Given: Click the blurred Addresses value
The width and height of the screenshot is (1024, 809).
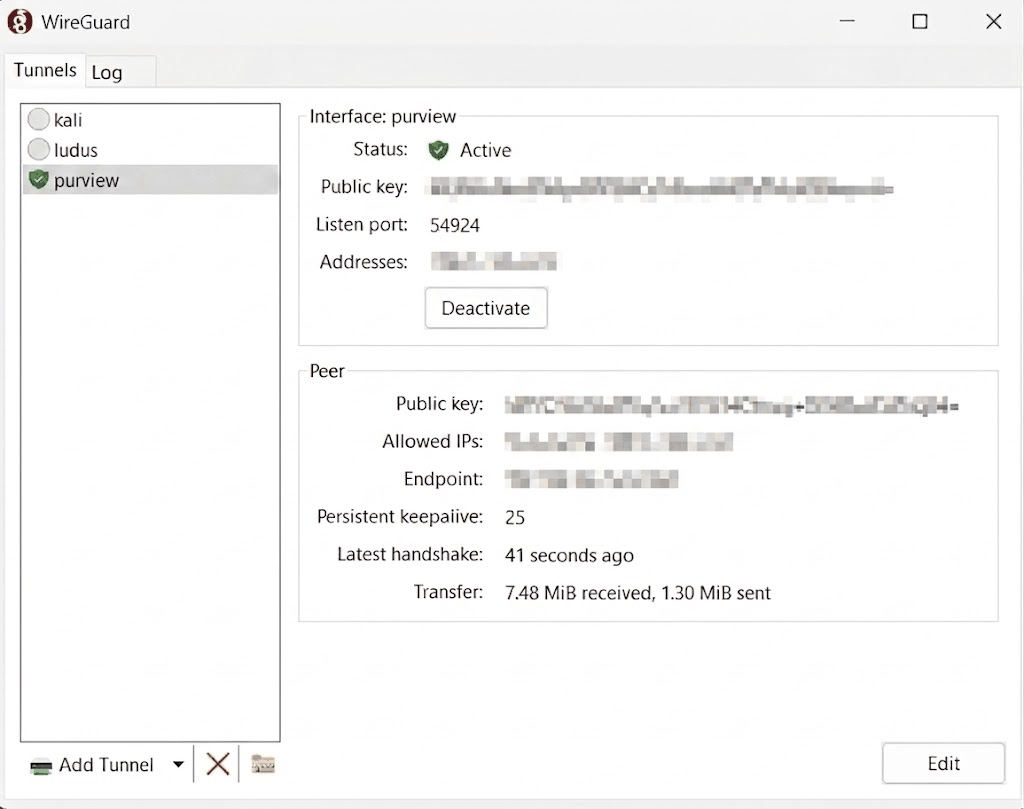Looking at the screenshot, I should 494,262.
